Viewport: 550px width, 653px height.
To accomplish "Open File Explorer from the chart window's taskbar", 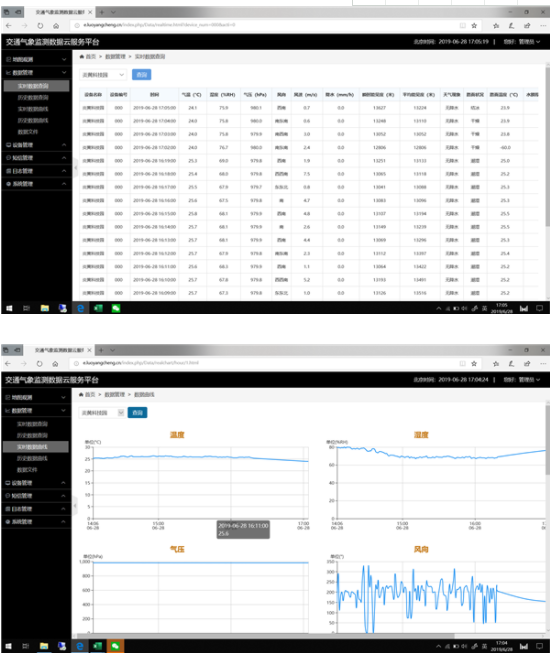I will click(44, 646).
